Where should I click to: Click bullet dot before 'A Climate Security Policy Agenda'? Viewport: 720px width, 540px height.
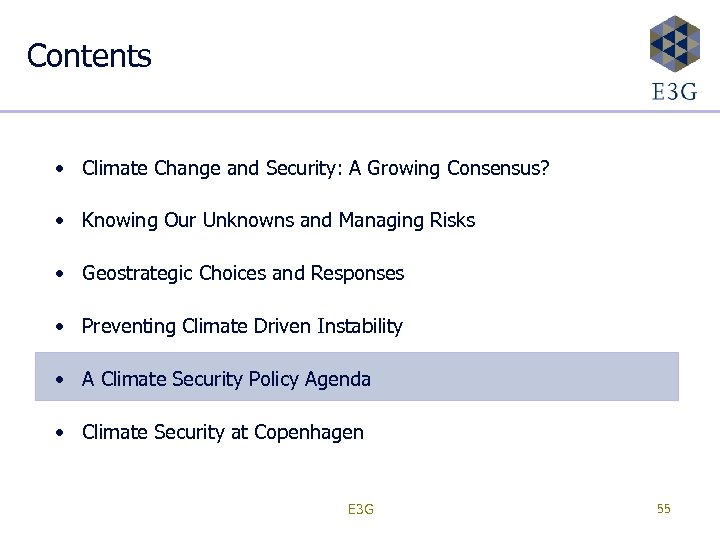click(62, 380)
